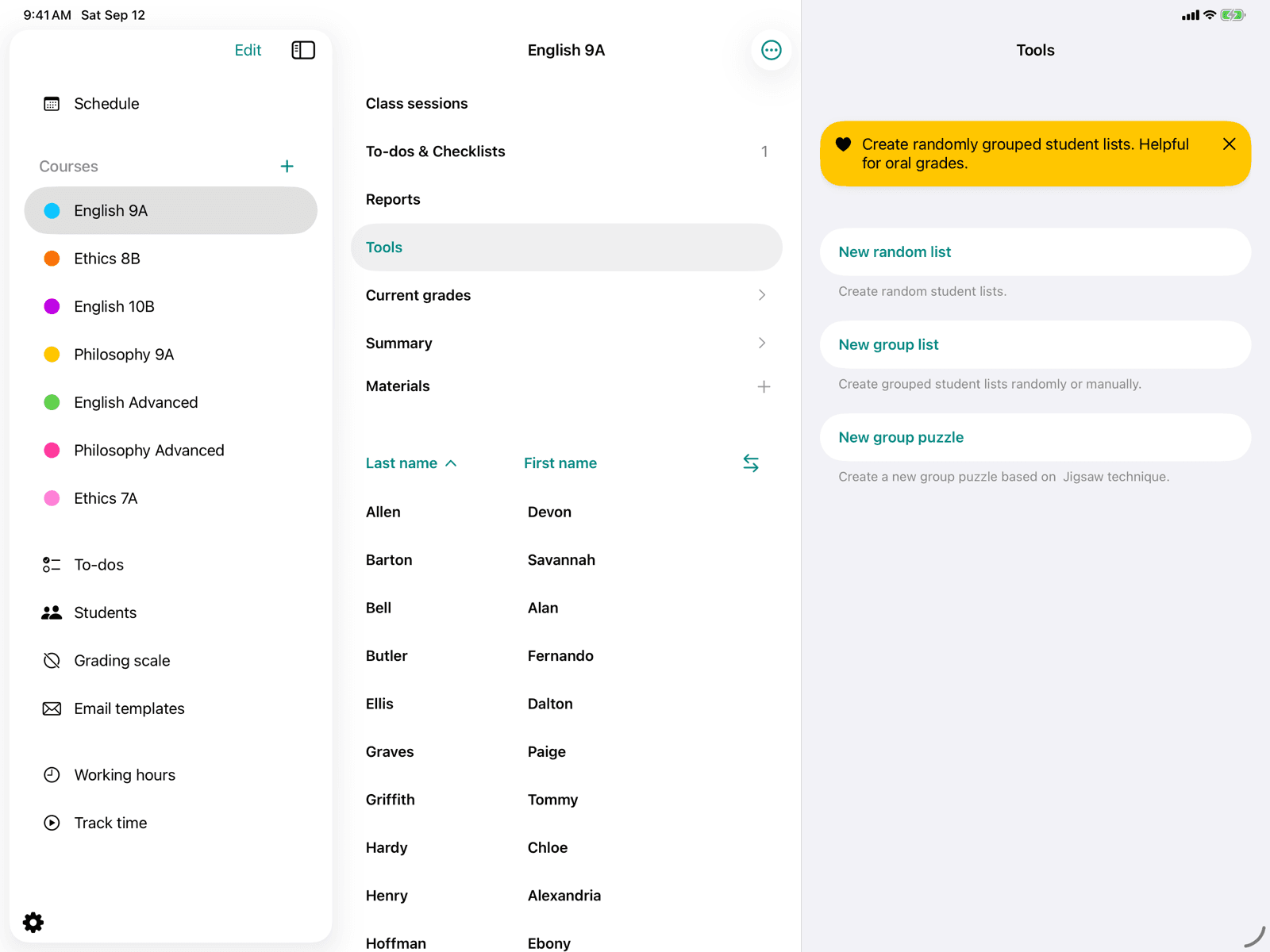This screenshot has height=952, width=1270.
Task: Expand Current grades chevron
Action: point(762,295)
